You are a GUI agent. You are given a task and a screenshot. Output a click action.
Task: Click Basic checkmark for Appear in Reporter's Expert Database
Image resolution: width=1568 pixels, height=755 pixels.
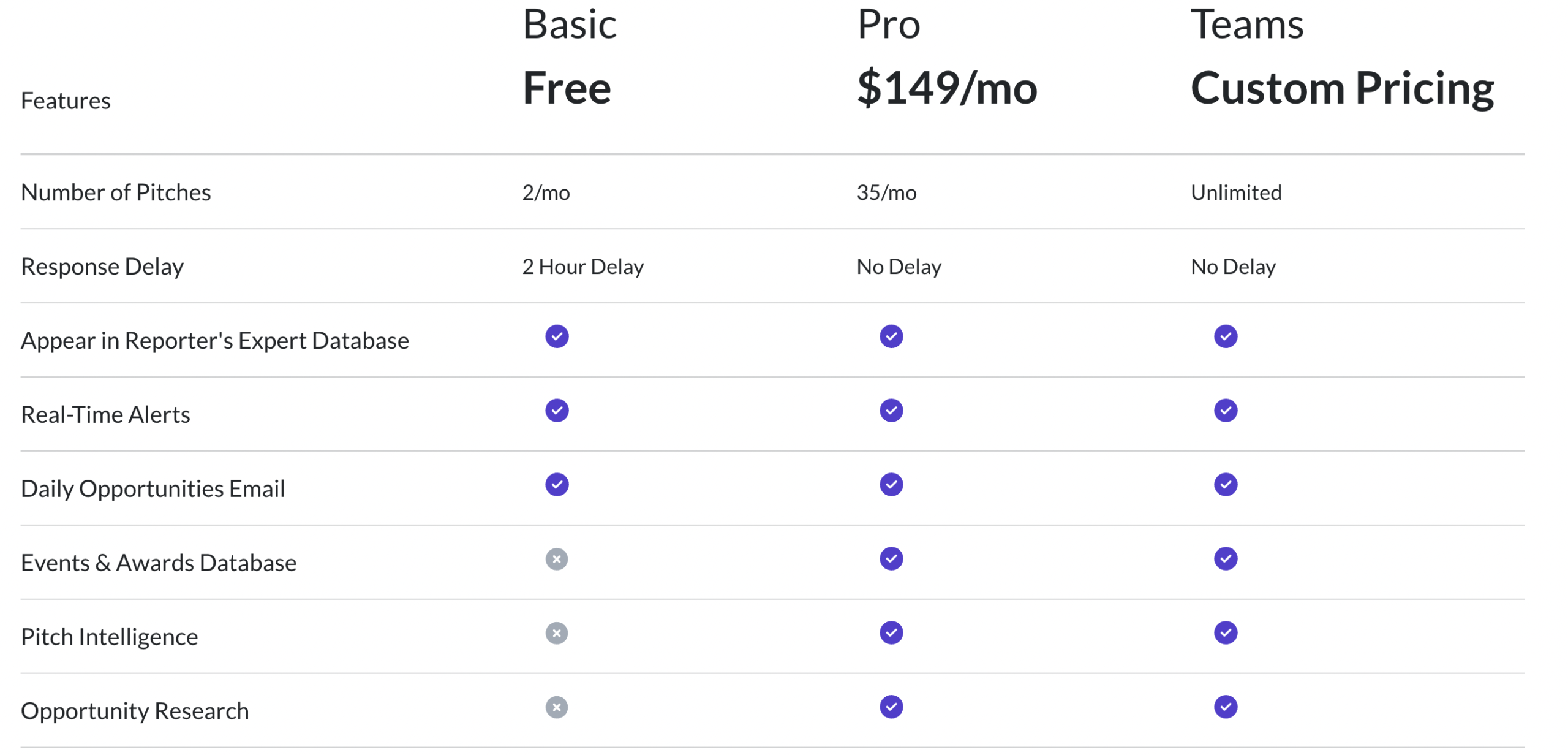point(557,336)
